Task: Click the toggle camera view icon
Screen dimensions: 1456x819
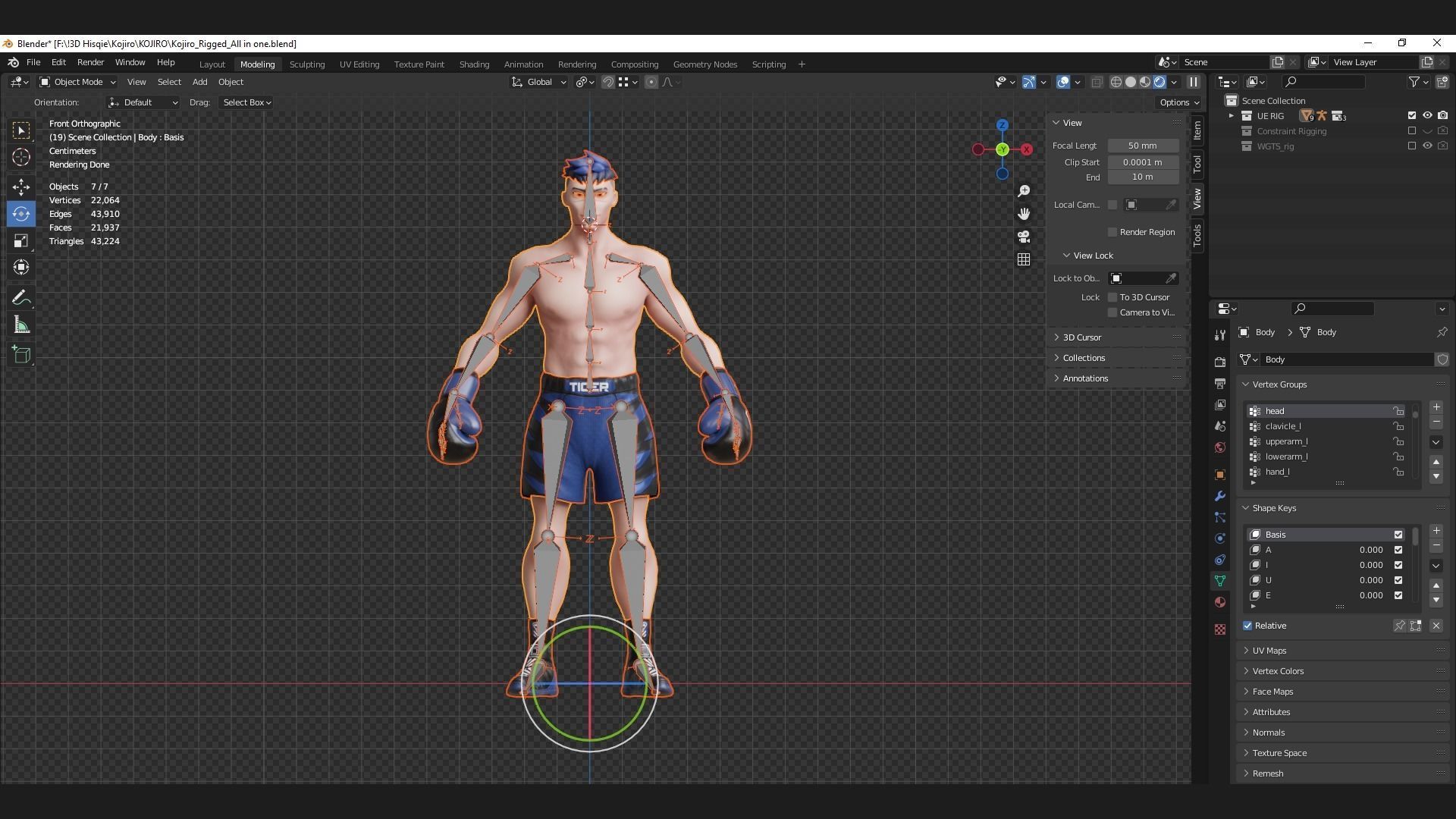Action: (1024, 237)
